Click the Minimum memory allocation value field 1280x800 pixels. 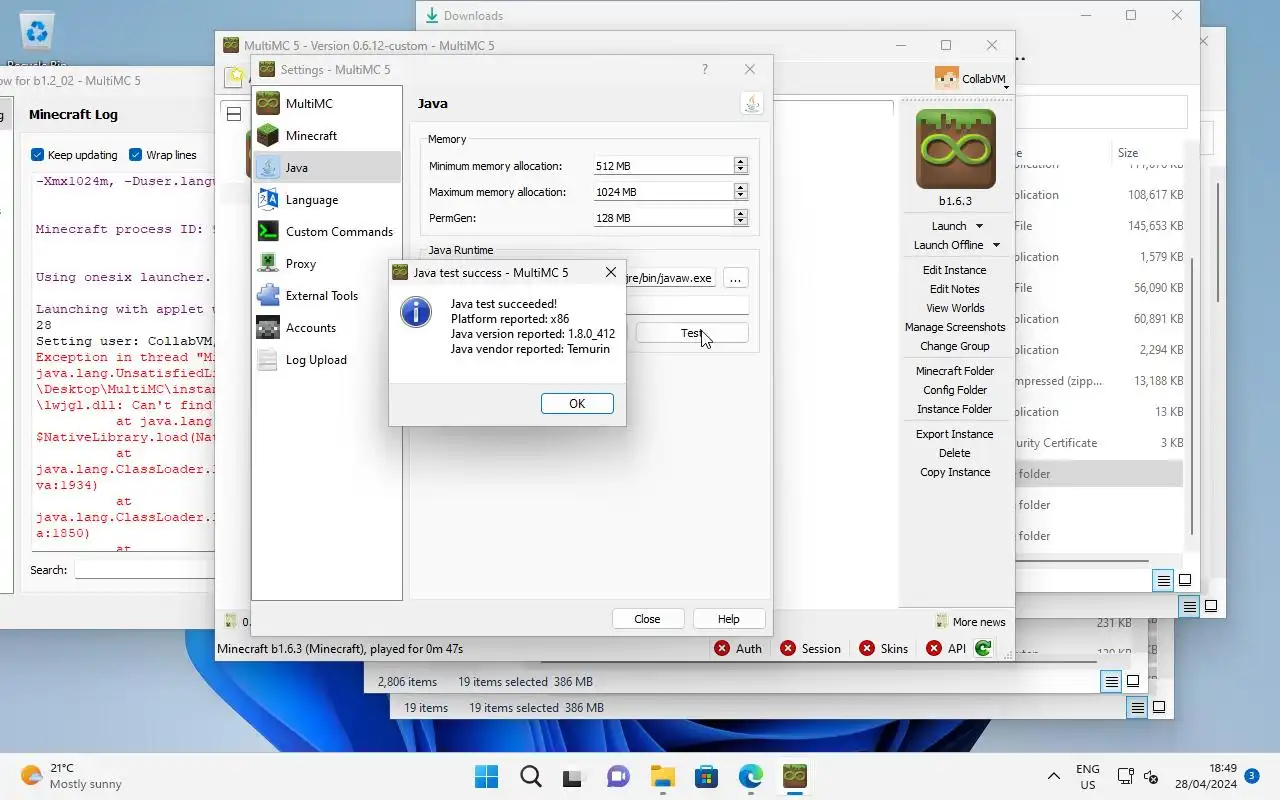coord(663,166)
